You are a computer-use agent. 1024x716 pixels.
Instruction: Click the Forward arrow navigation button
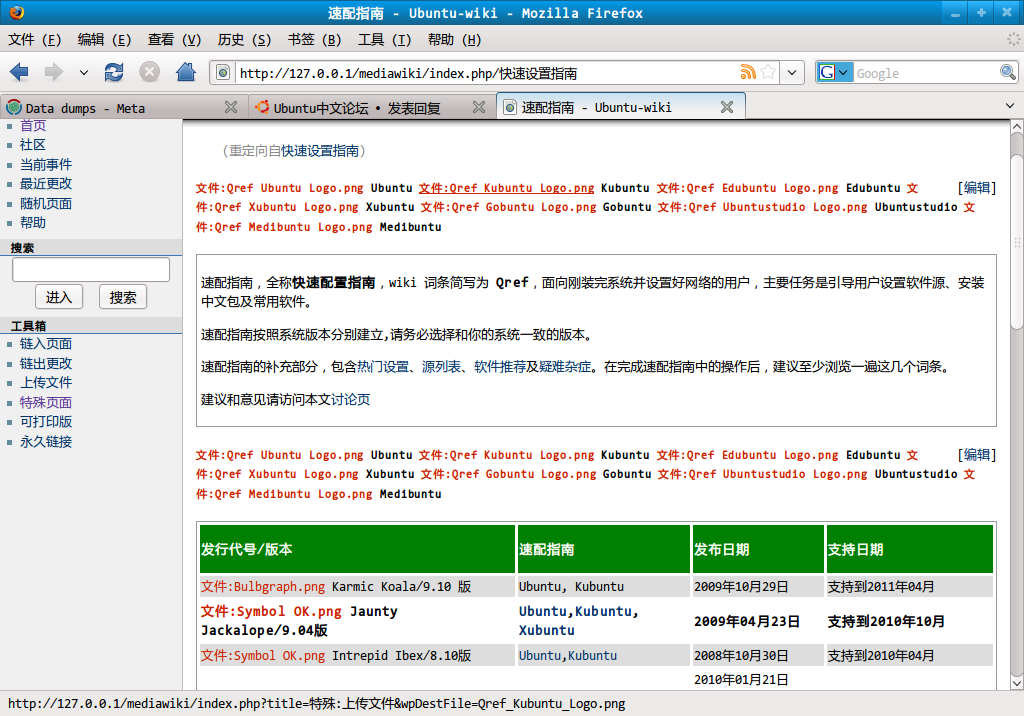(54, 72)
